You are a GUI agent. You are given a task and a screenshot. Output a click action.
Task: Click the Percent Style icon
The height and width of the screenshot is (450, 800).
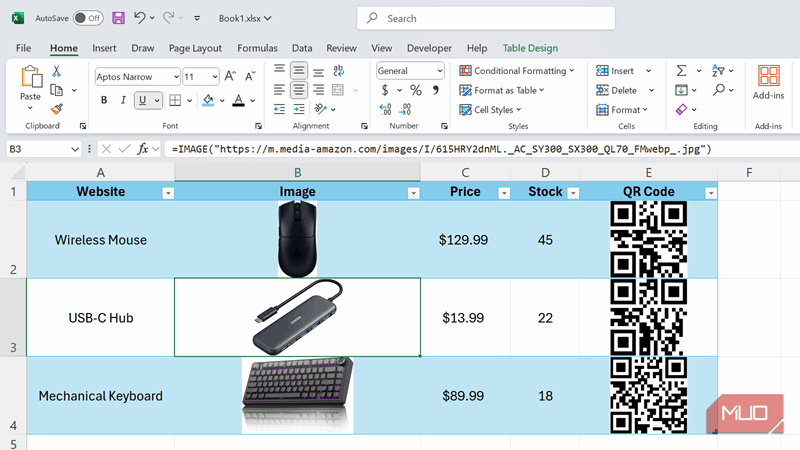[x=416, y=90]
